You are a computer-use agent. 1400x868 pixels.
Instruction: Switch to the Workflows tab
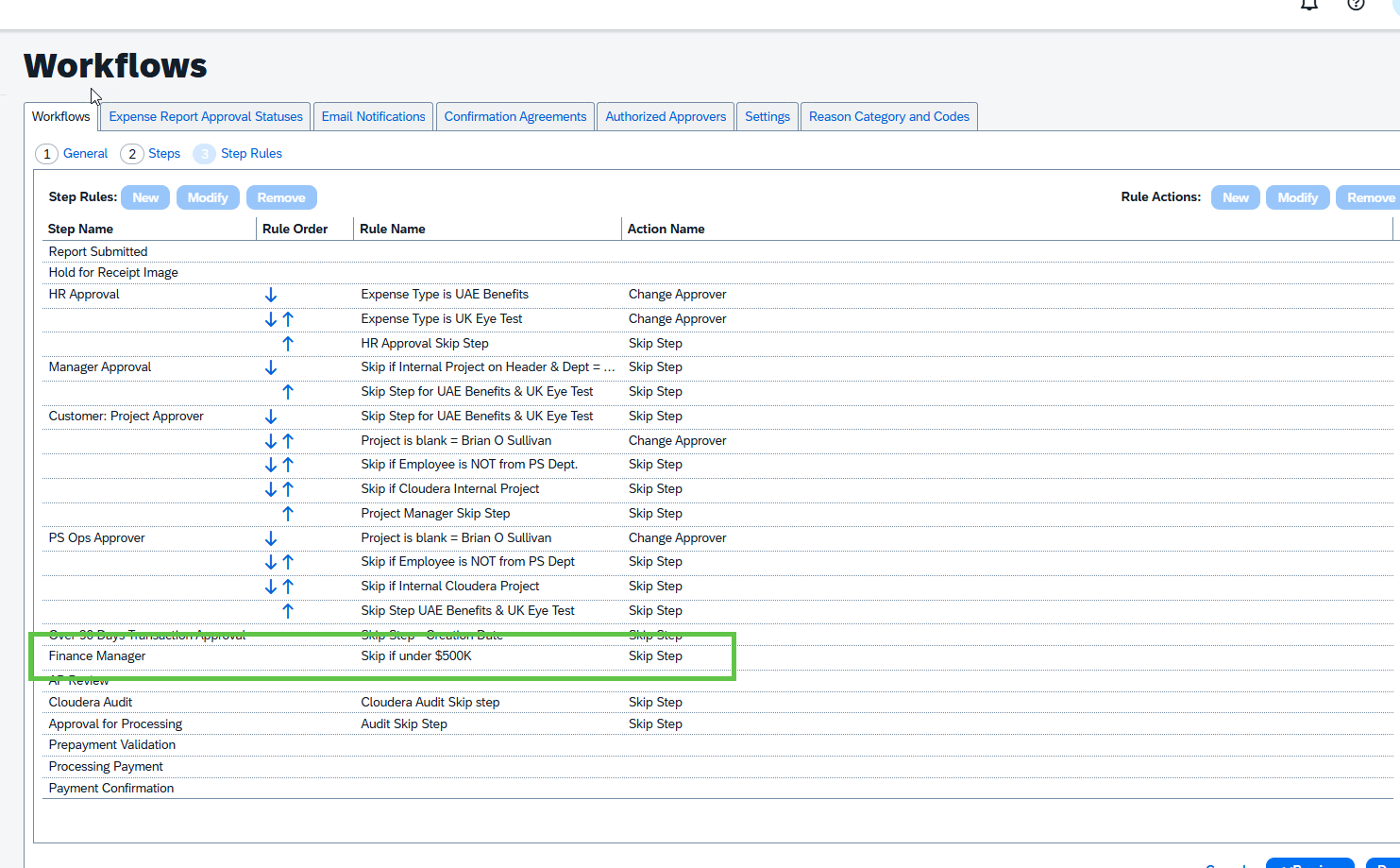point(61,116)
